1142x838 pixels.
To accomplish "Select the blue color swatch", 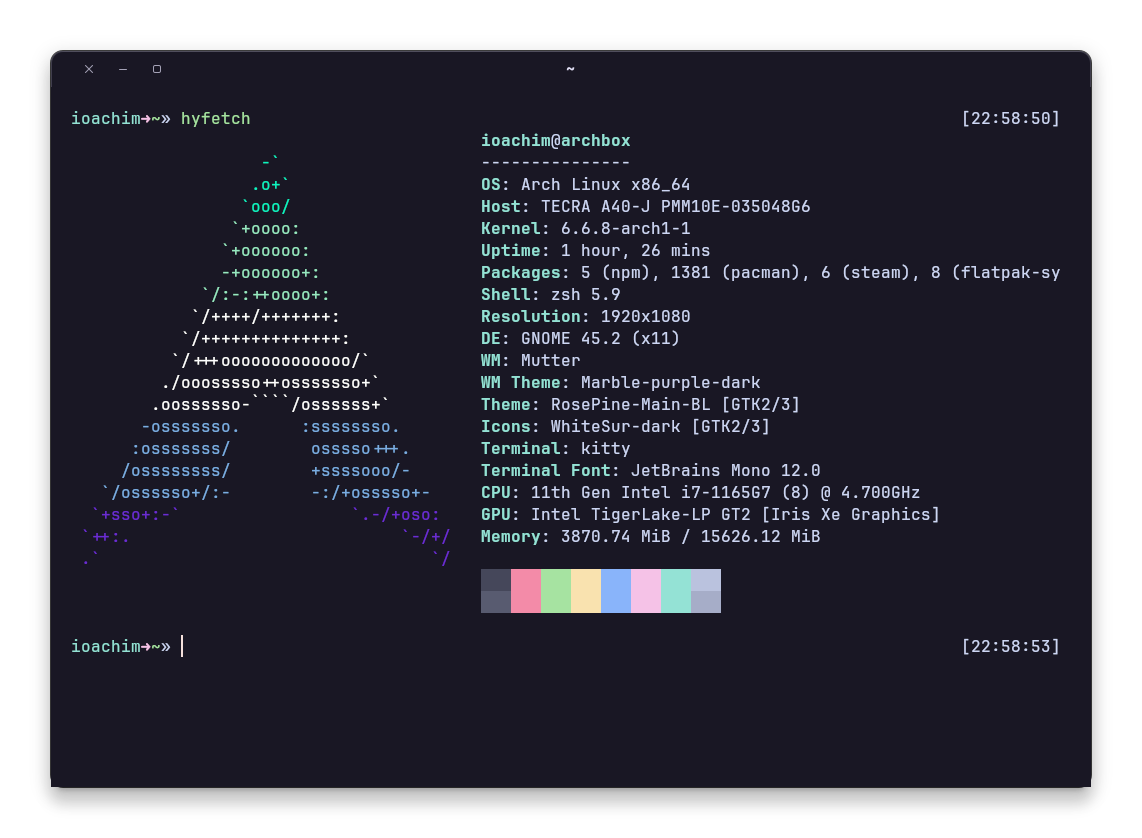I will click(615, 590).
